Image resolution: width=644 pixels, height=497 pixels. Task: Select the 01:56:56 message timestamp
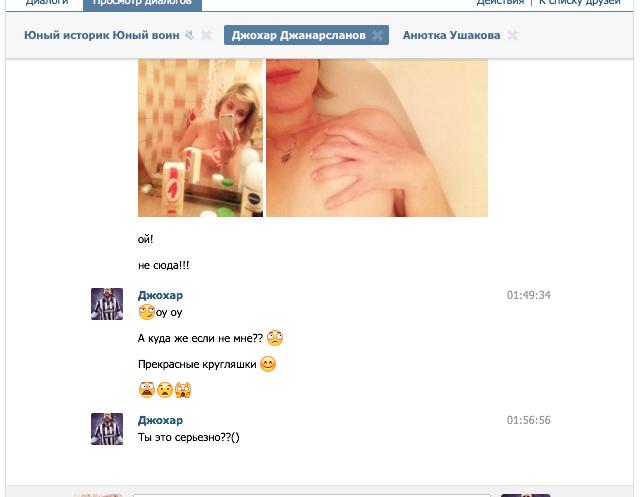529,420
